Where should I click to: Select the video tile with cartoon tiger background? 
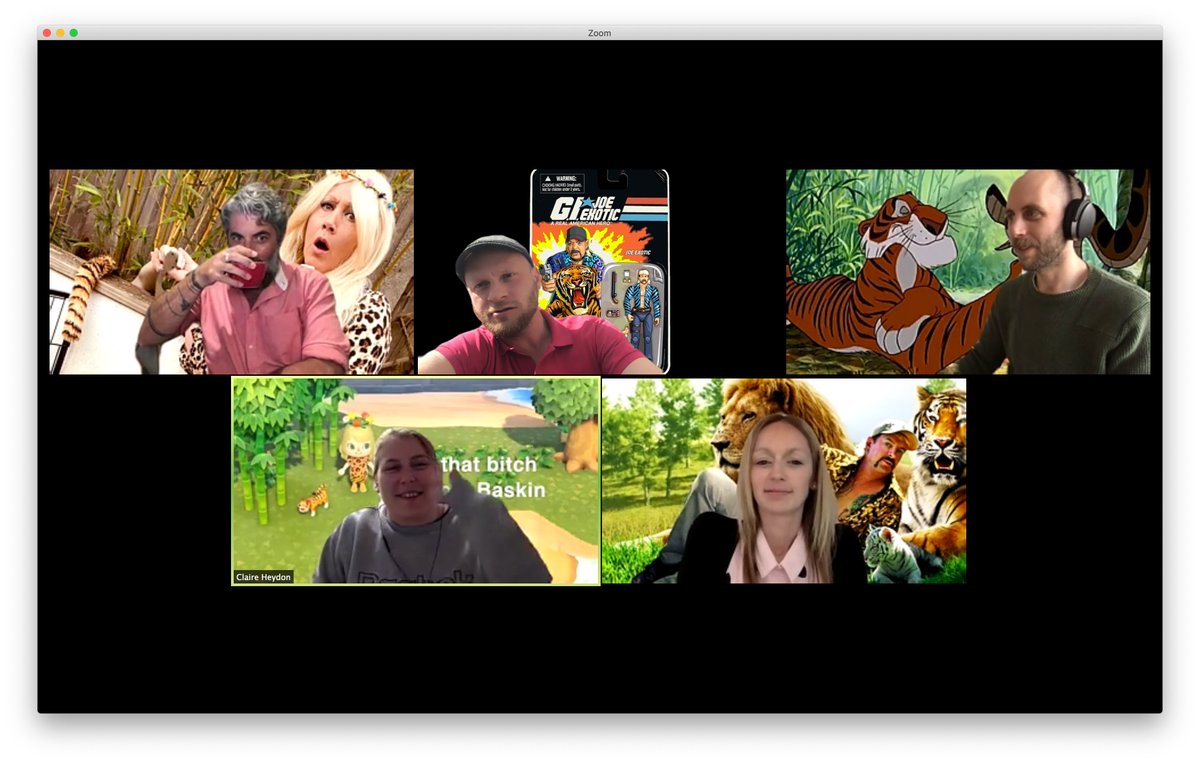(x=967, y=272)
